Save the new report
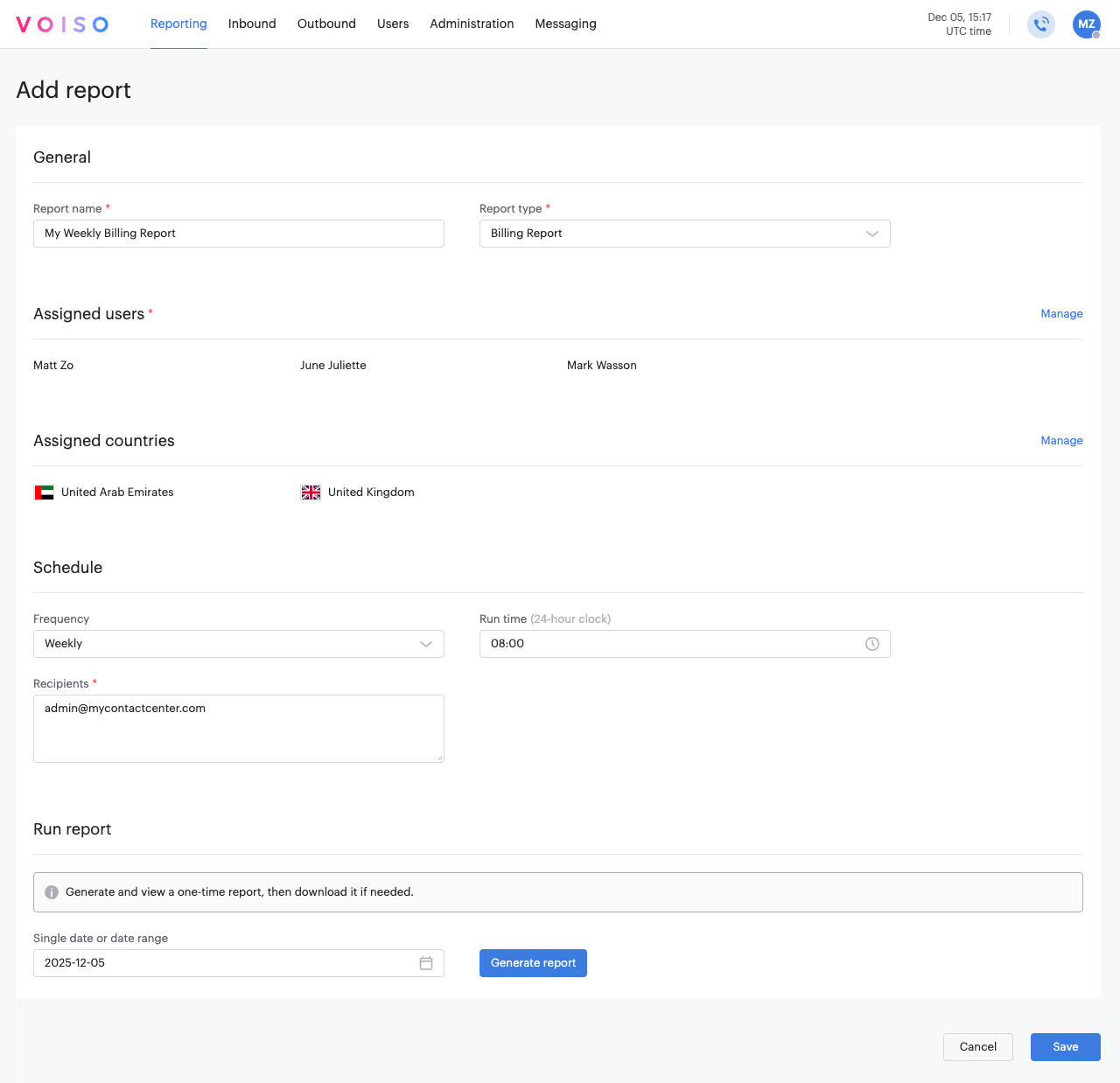 (x=1065, y=1046)
